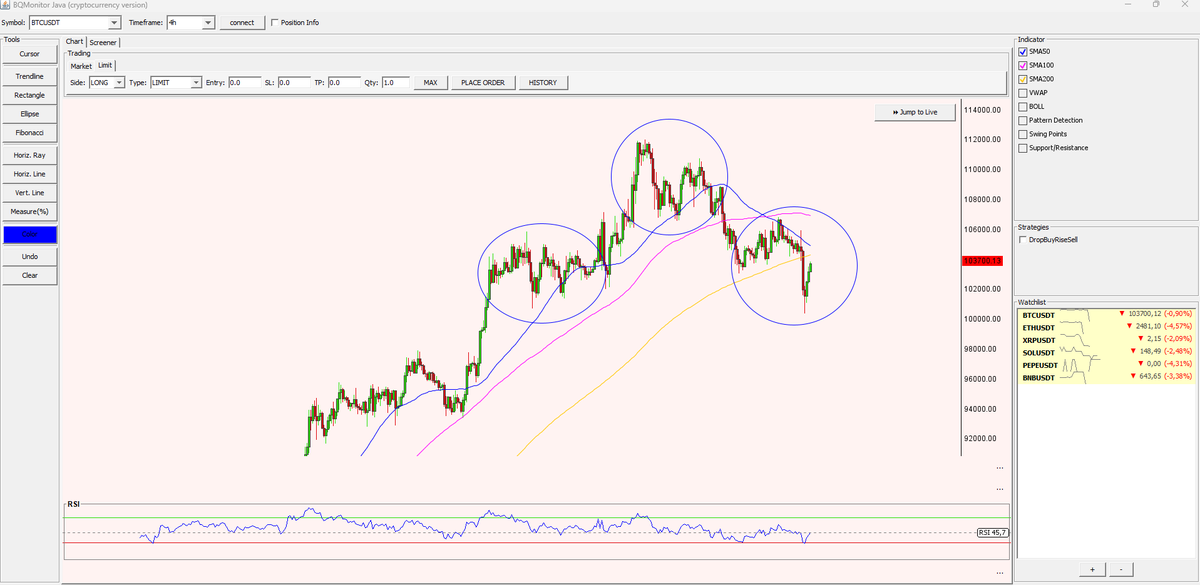Maximize the BQMonitor window
This screenshot has height=585, width=1200.
(1155, 5)
